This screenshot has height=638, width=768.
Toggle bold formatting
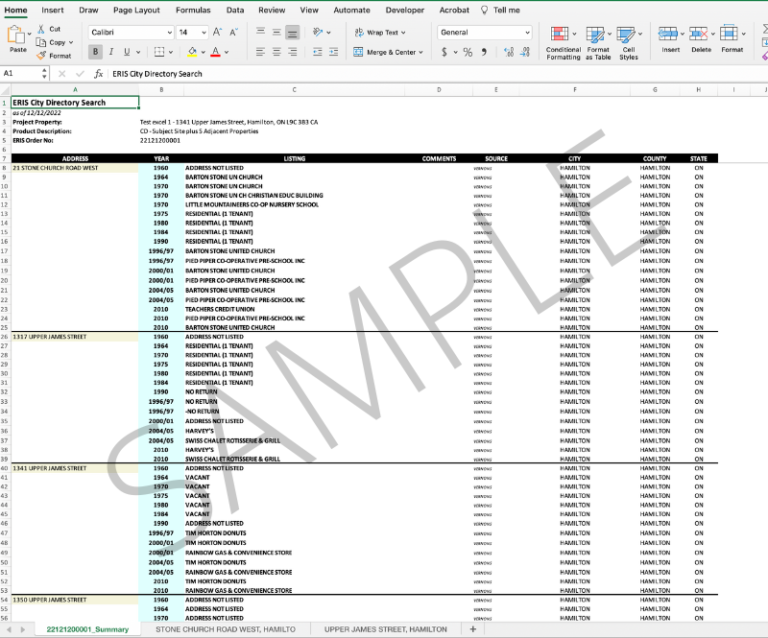[97, 52]
